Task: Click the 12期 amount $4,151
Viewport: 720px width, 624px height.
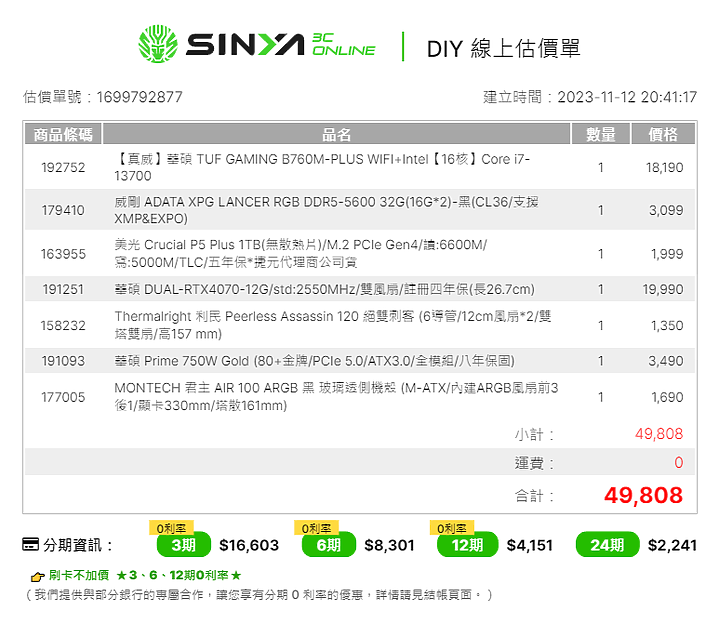Action: 529,545
